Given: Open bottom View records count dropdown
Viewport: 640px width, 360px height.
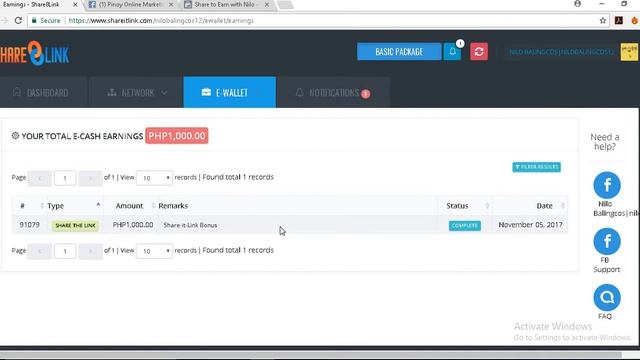Looking at the screenshot, I should tap(154, 251).
